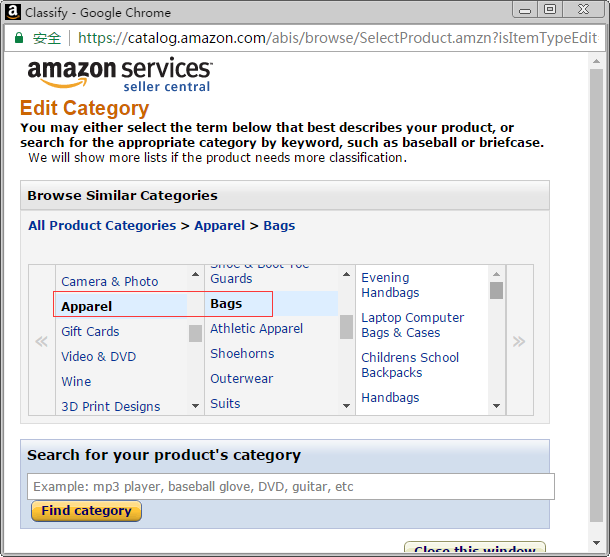This screenshot has width=610, height=557.
Task: Click down arrow of second category list scrollbar
Action: point(346,406)
